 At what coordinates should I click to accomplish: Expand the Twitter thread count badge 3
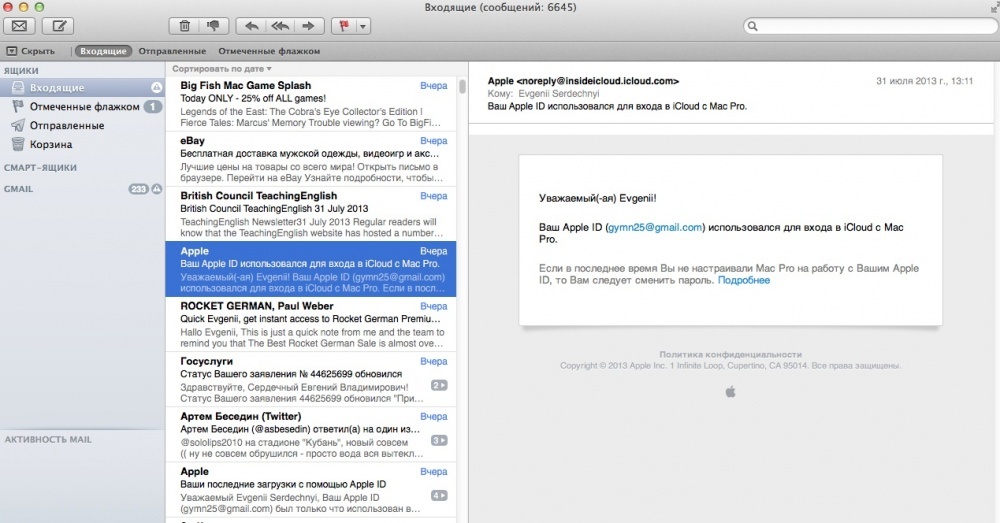pos(439,440)
